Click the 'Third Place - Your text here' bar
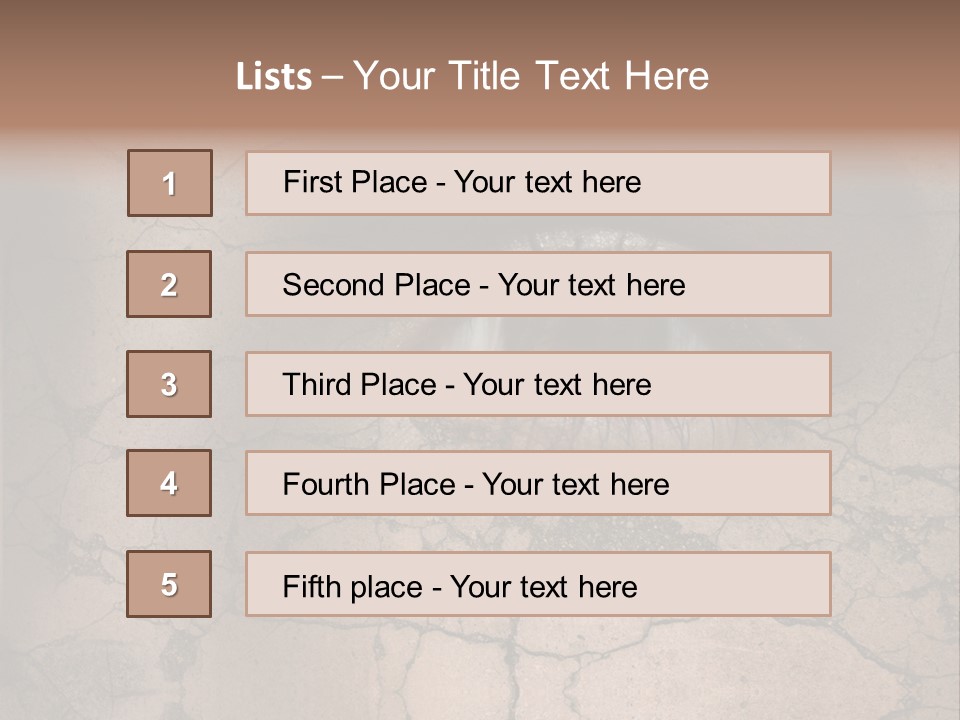The image size is (960, 720). [x=538, y=384]
